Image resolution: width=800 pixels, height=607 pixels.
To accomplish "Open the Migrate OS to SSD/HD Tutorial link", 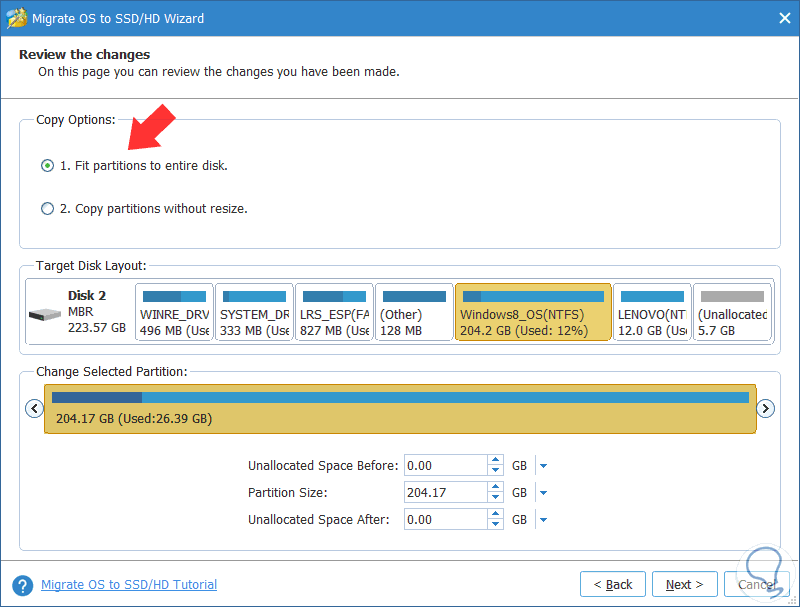I will 129,585.
